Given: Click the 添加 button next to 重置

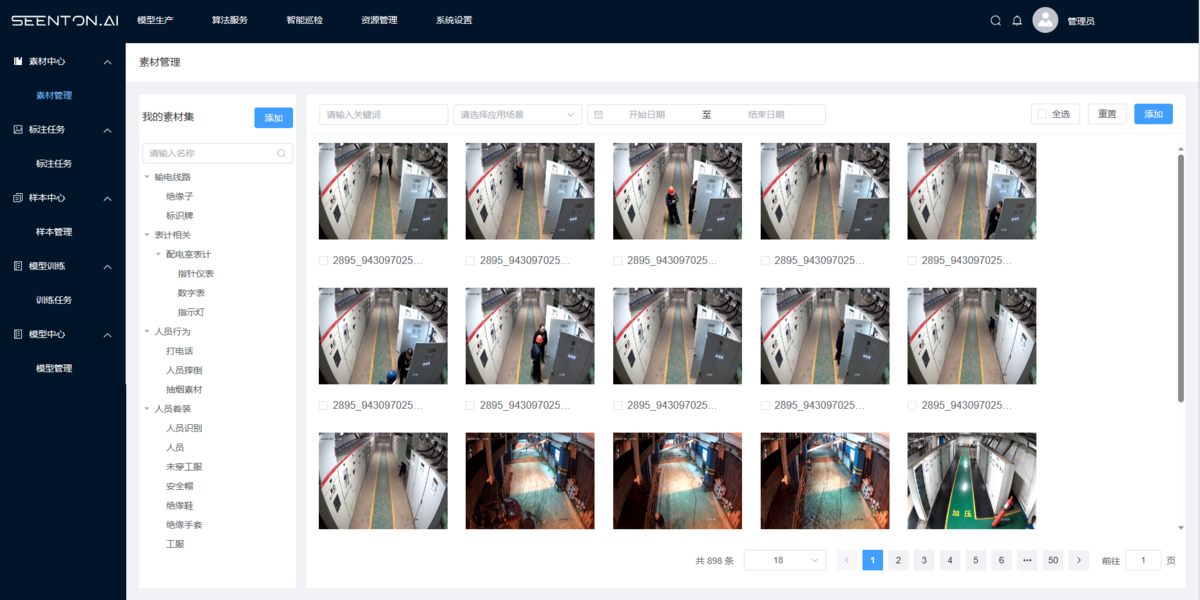Looking at the screenshot, I should pyautogui.click(x=1153, y=114).
